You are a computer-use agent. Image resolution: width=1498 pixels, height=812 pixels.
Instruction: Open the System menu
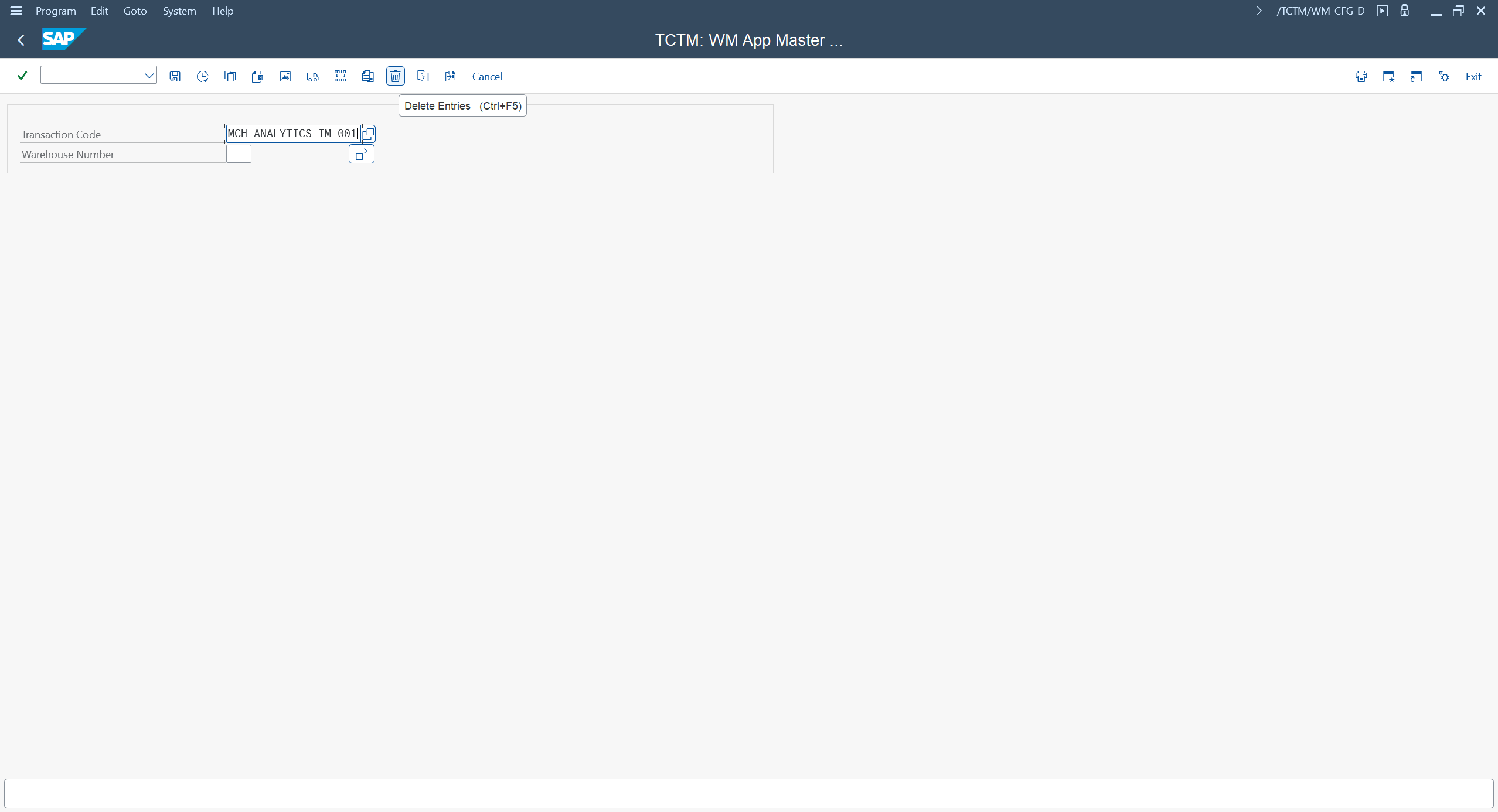click(x=179, y=11)
